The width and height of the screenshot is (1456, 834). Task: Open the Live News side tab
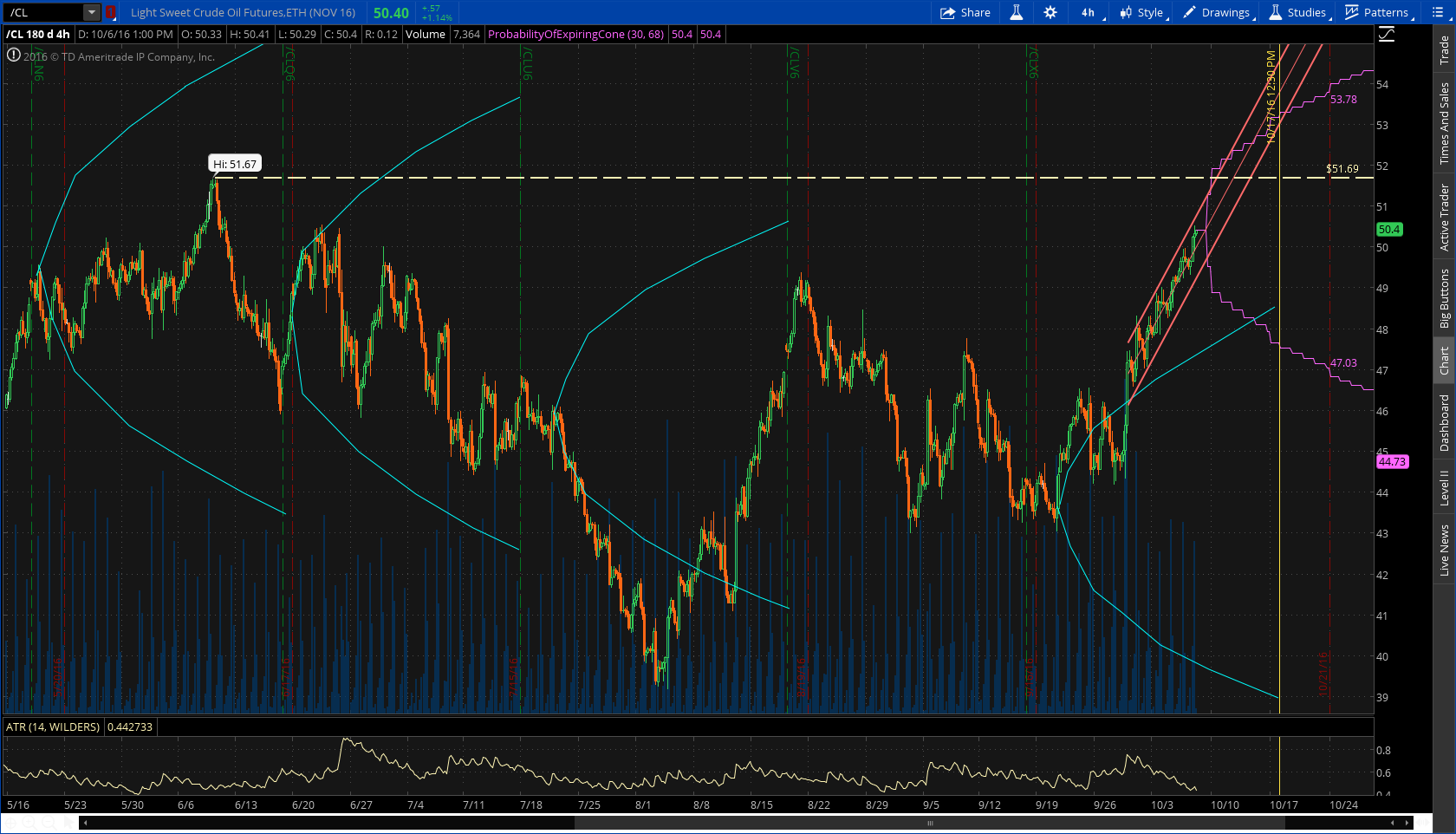(x=1444, y=550)
